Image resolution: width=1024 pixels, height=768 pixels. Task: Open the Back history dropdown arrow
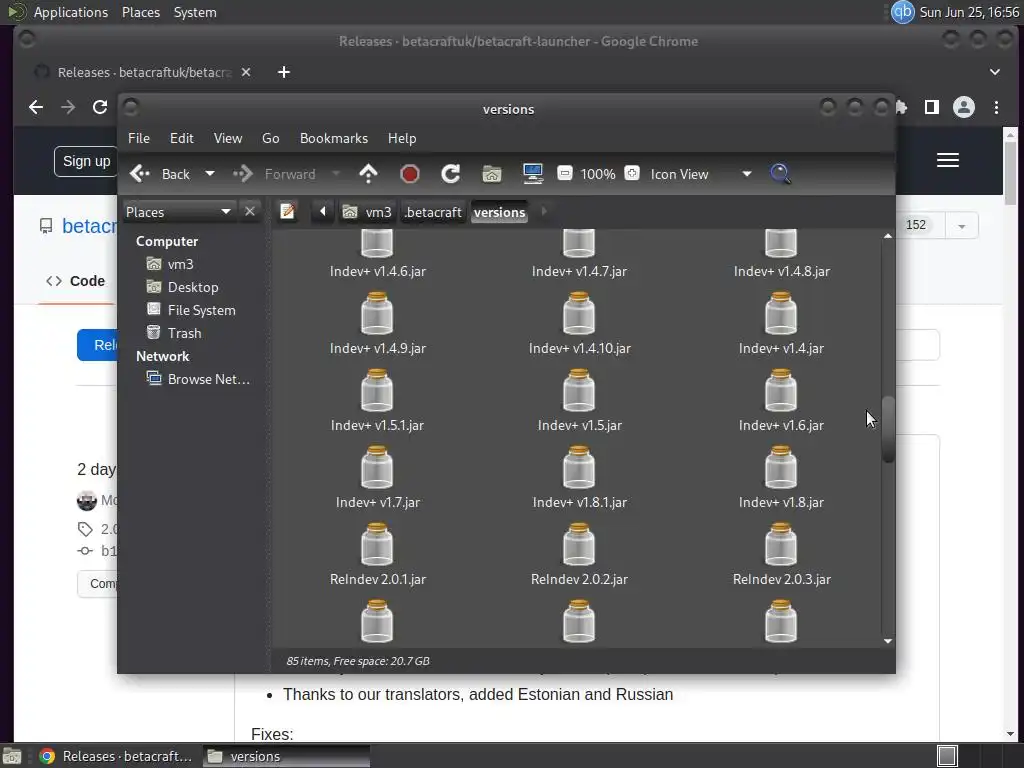pyautogui.click(x=210, y=174)
